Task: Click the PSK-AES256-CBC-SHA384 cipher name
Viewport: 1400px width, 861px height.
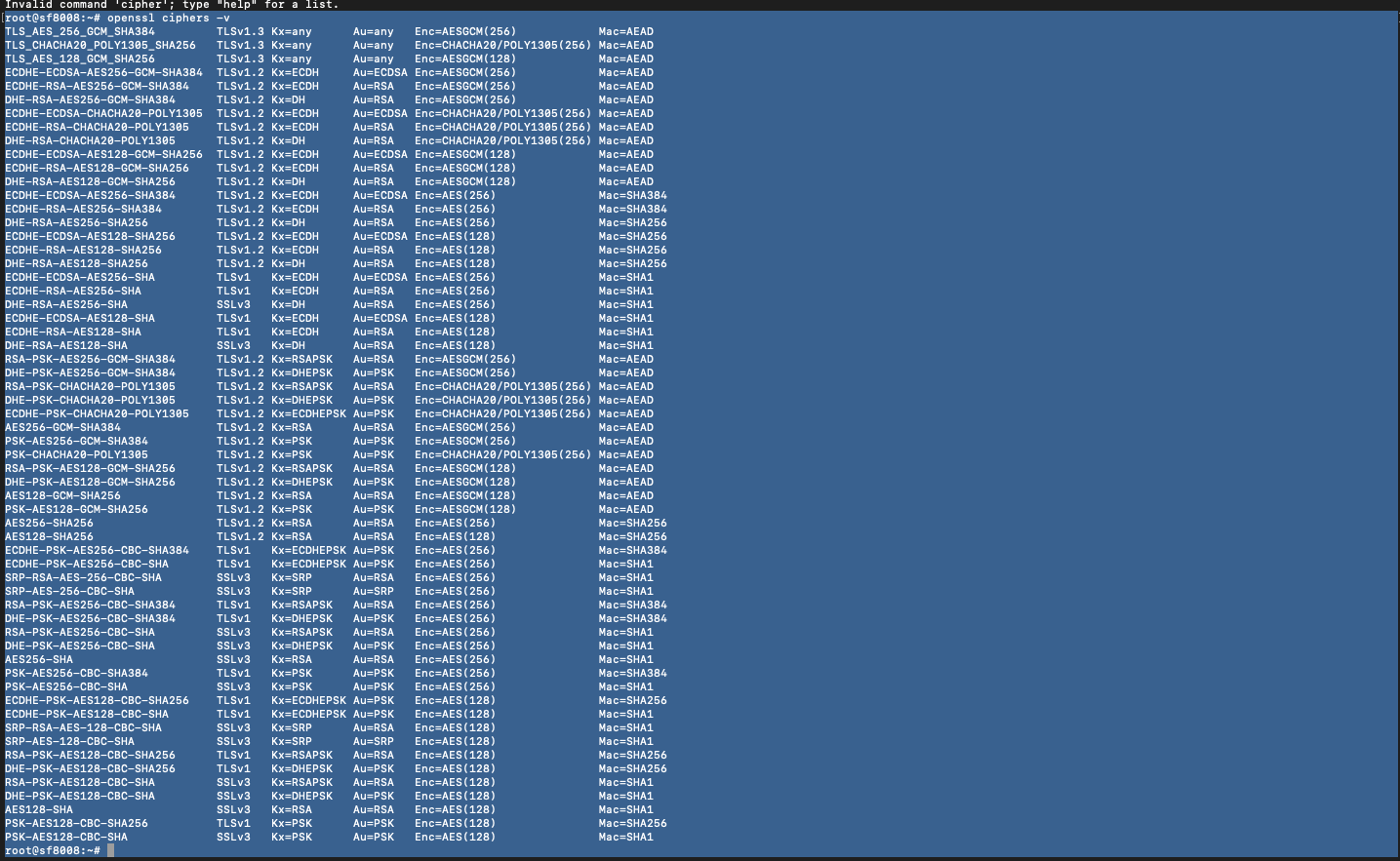Action: pyautogui.click(x=76, y=673)
